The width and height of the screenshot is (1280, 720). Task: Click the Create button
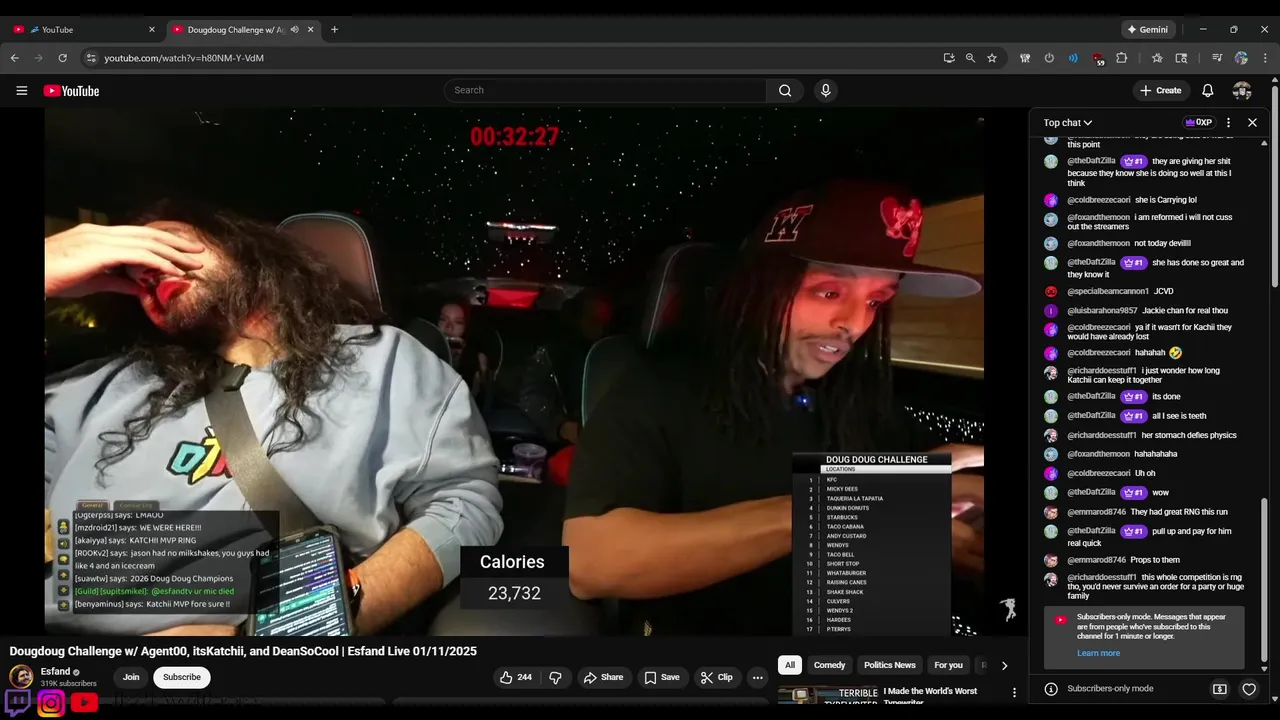1160,91
